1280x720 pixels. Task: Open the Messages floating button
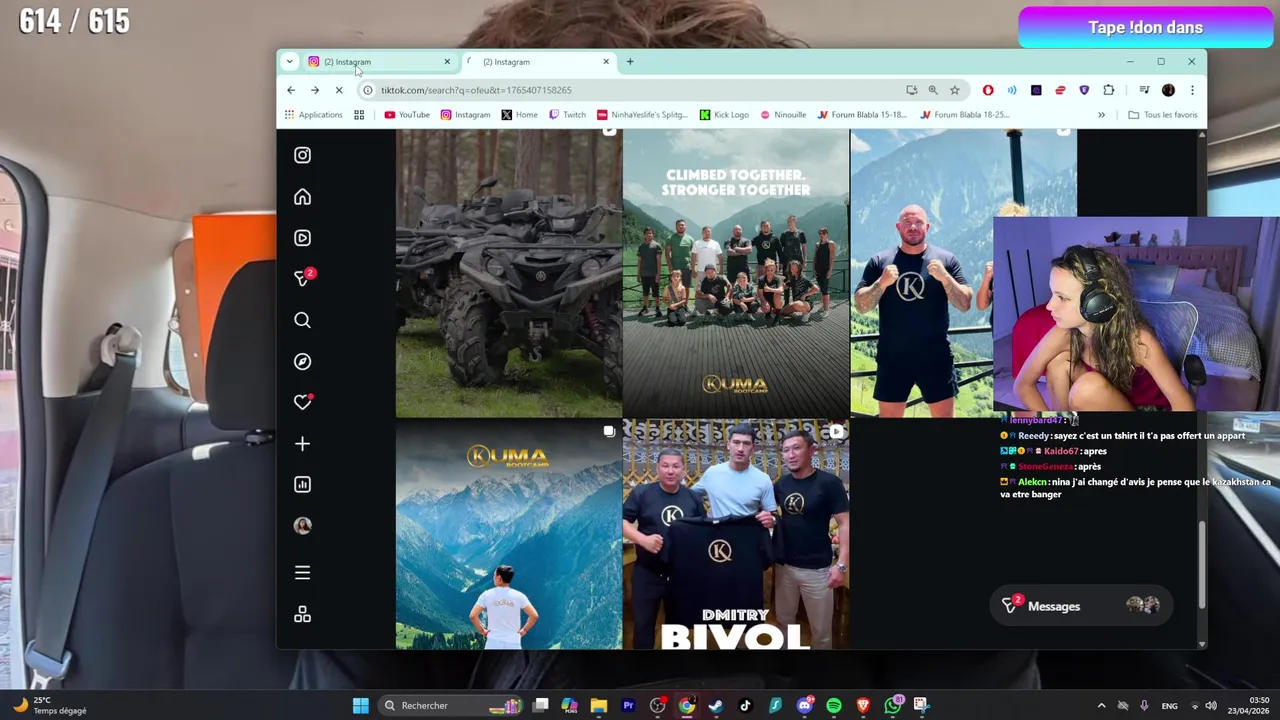pyautogui.click(x=1081, y=606)
